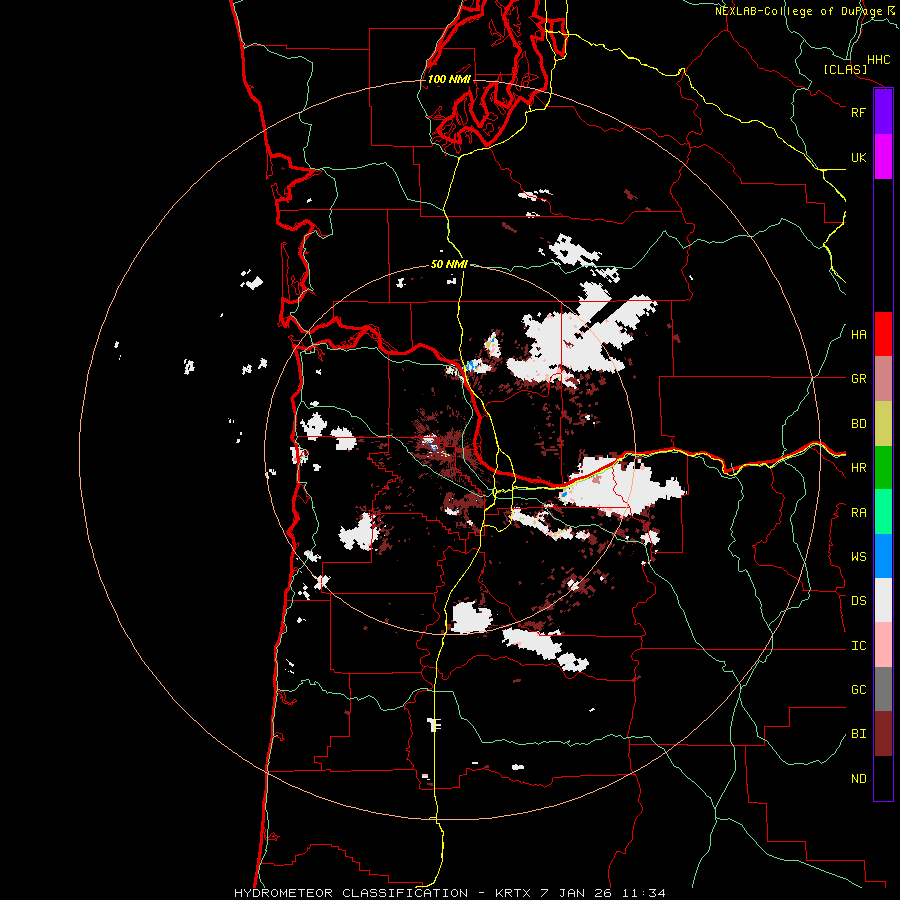Click the BI brown legend swatch
Viewport: 900px width, 900px height.
pos(883,734)
